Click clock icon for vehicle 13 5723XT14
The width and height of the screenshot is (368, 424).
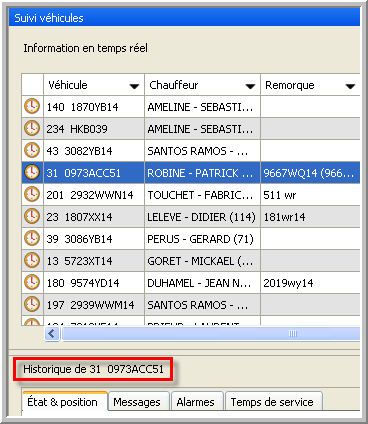point(32,260)
